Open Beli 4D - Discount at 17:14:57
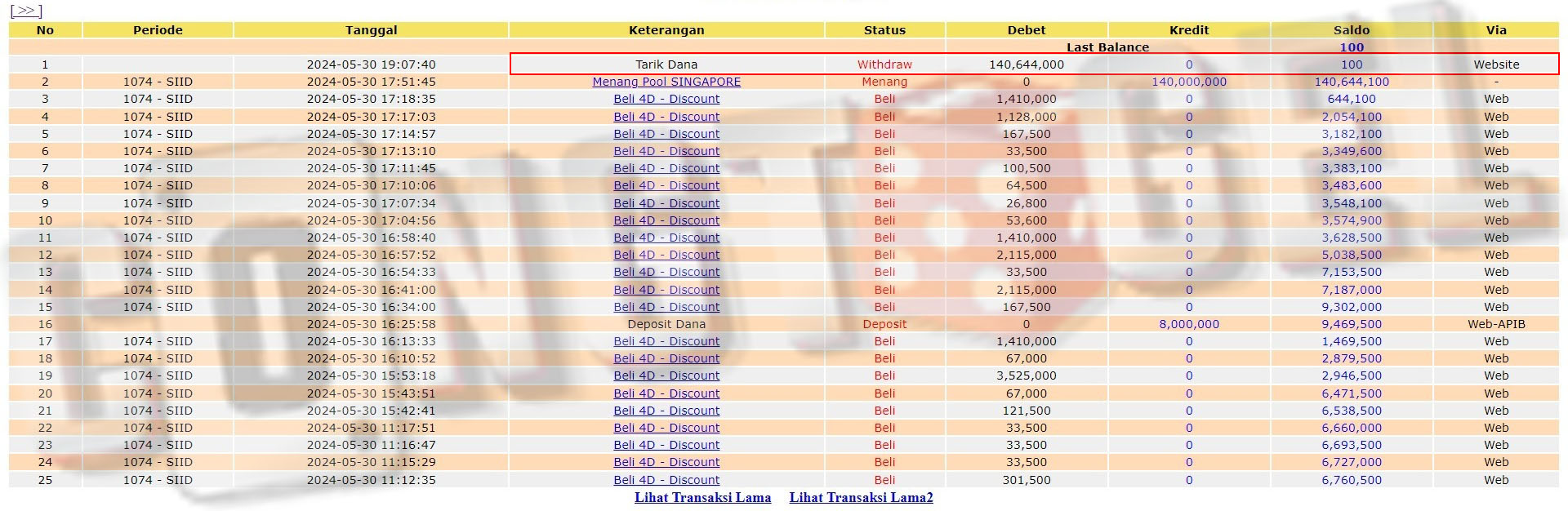The width and height of the screenshot is (1568, 511). tap(666, 134)
